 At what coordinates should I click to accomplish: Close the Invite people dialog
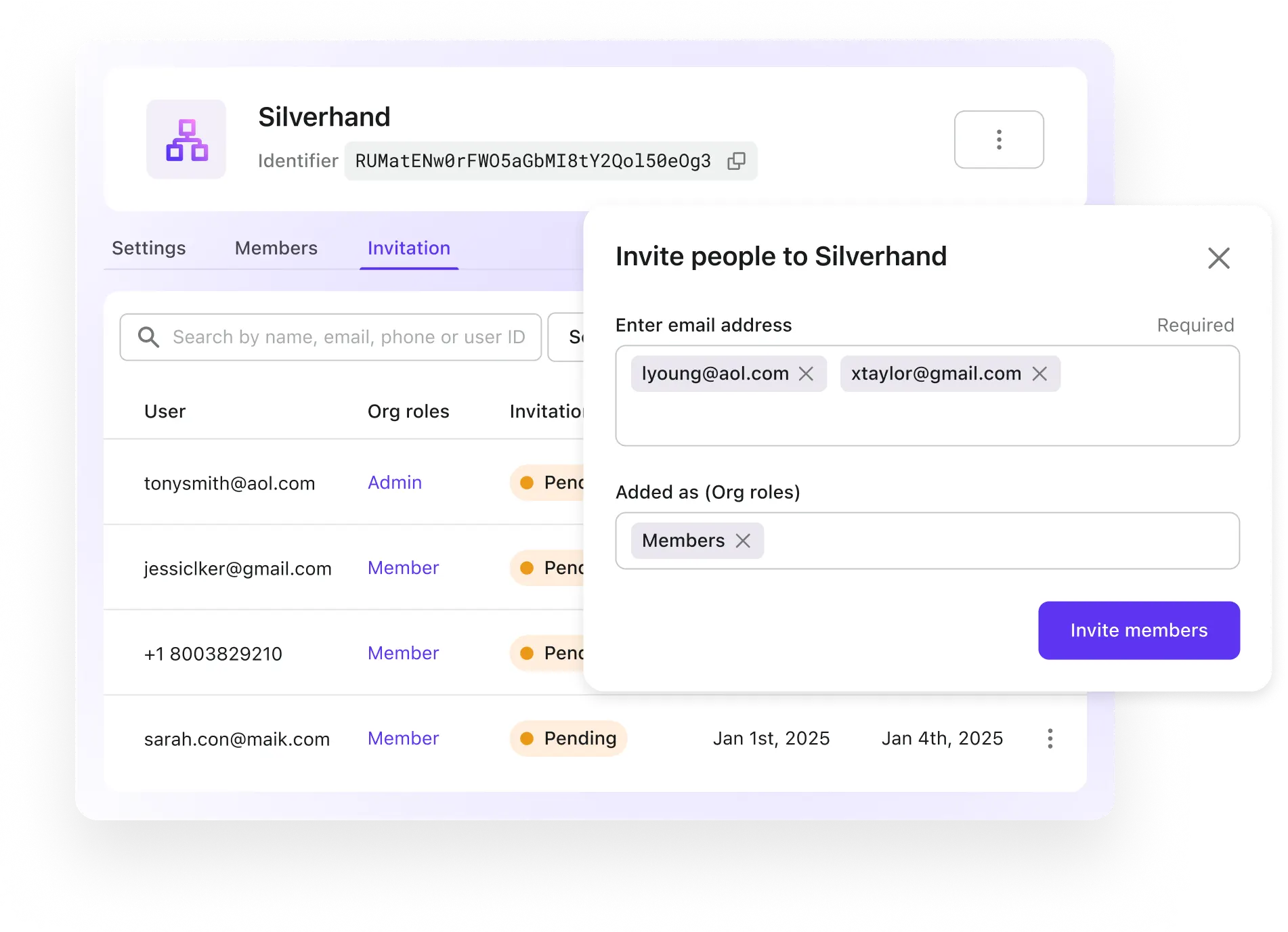tap(1218, 258)
